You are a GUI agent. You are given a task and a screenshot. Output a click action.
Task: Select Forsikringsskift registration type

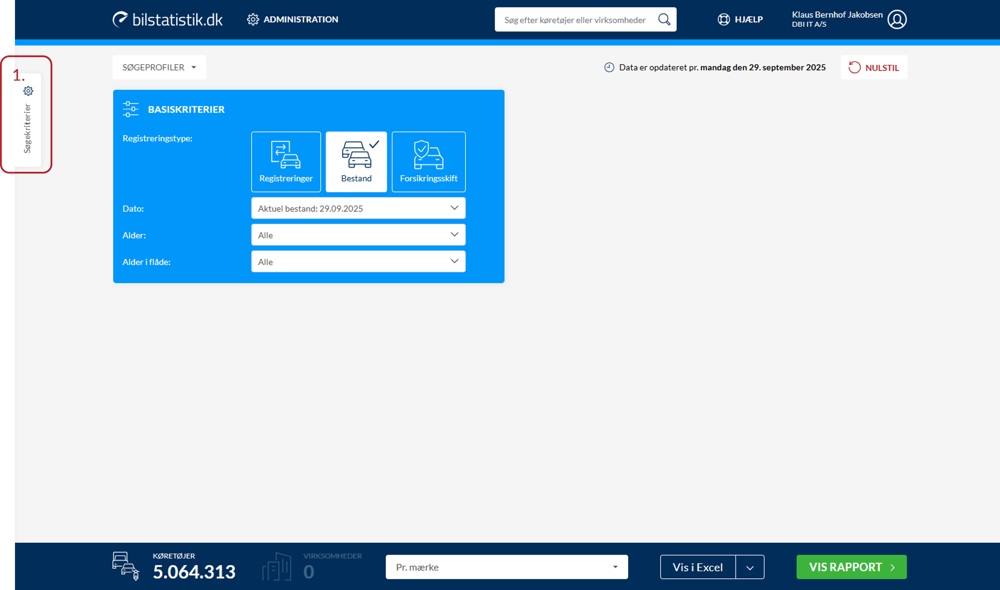pos(428,161)
